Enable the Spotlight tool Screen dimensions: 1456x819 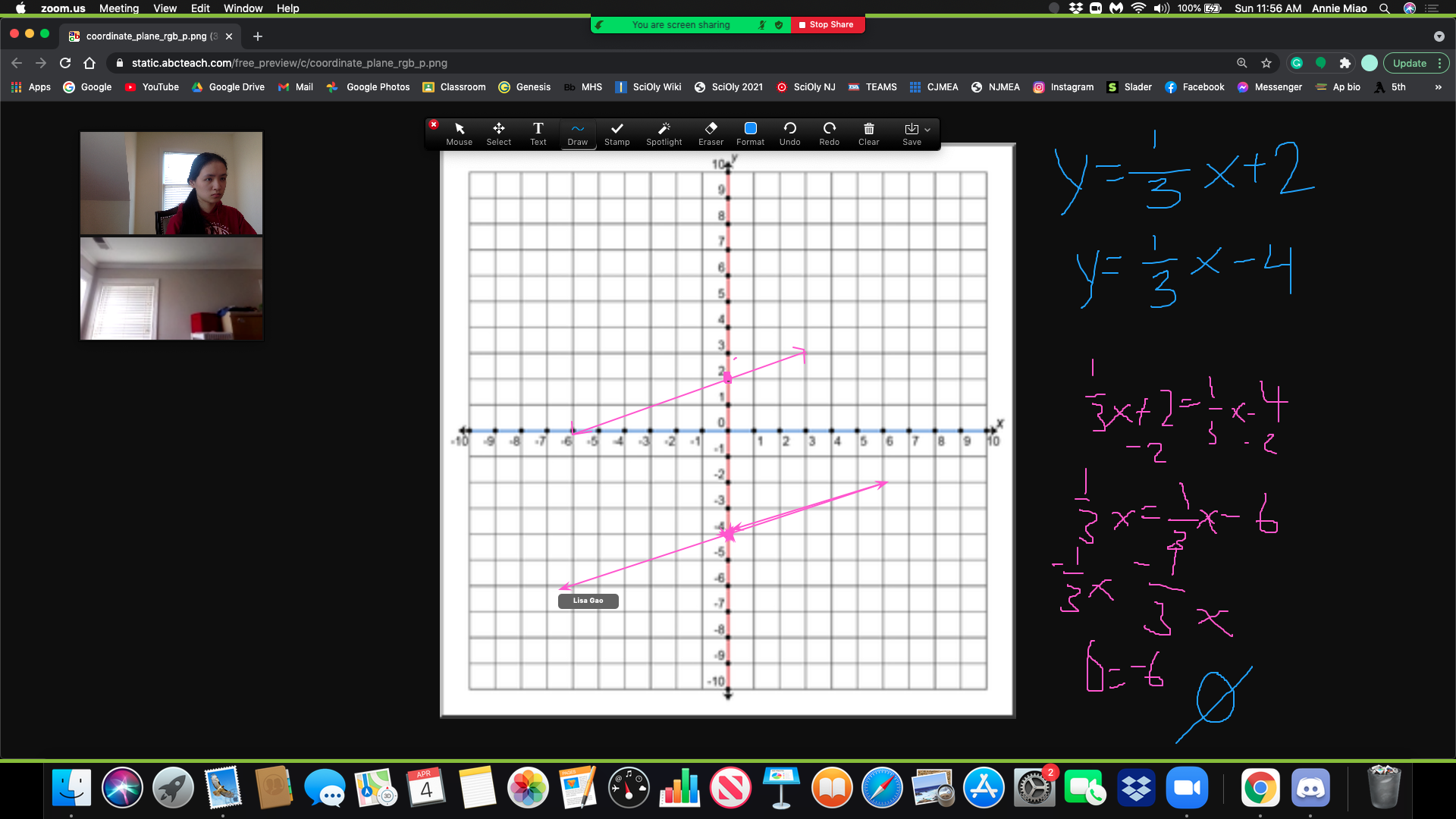pos(664,133)
